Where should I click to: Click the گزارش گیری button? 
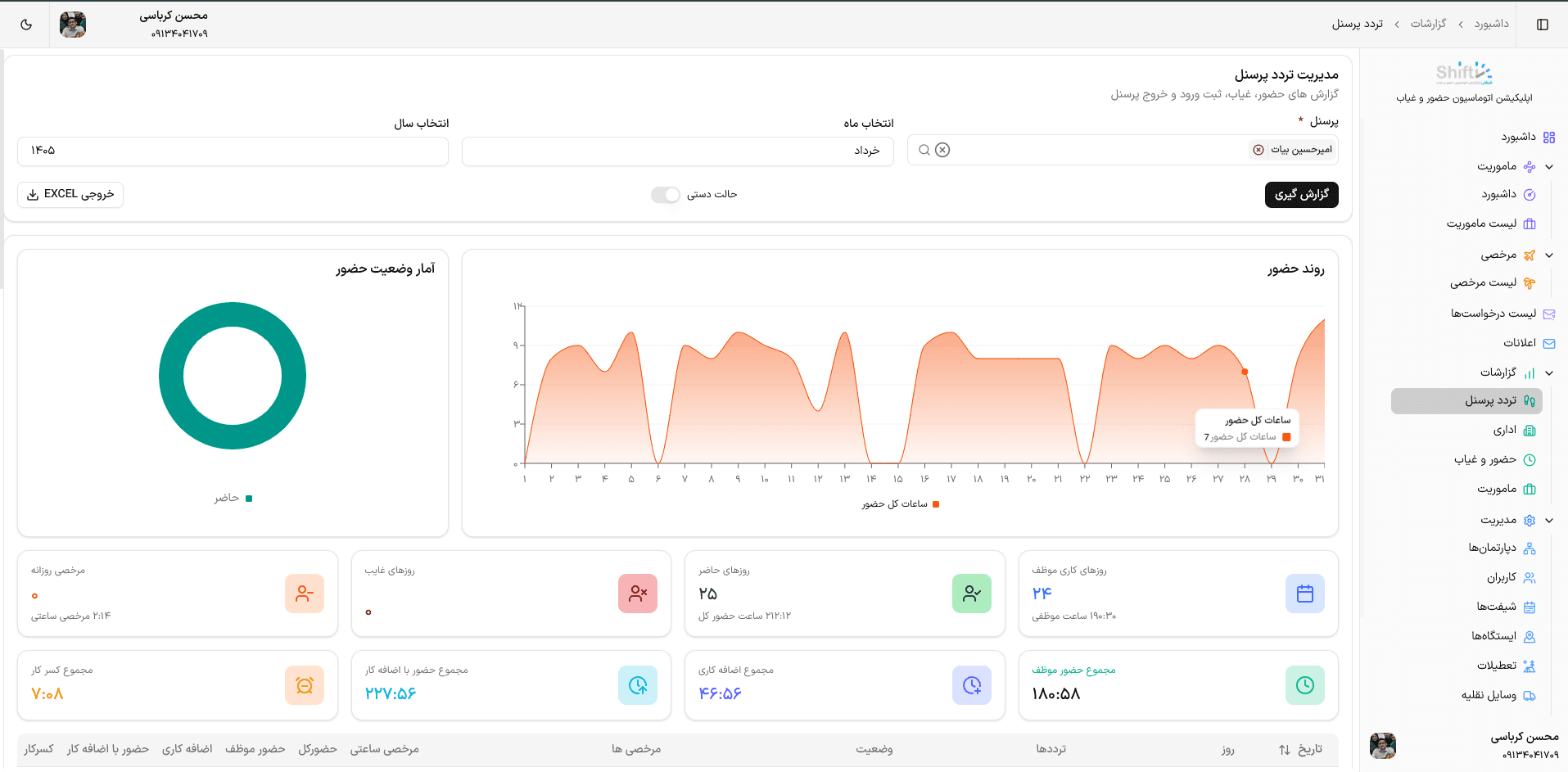pos(1301,195)
